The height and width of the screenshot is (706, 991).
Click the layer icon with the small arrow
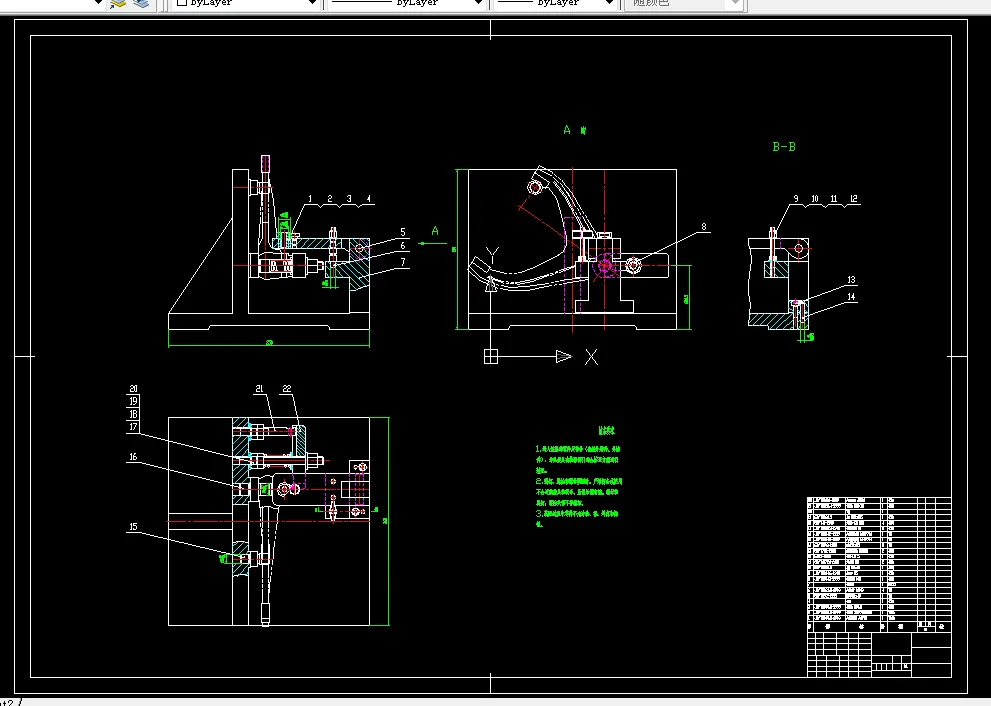[118, 3]
